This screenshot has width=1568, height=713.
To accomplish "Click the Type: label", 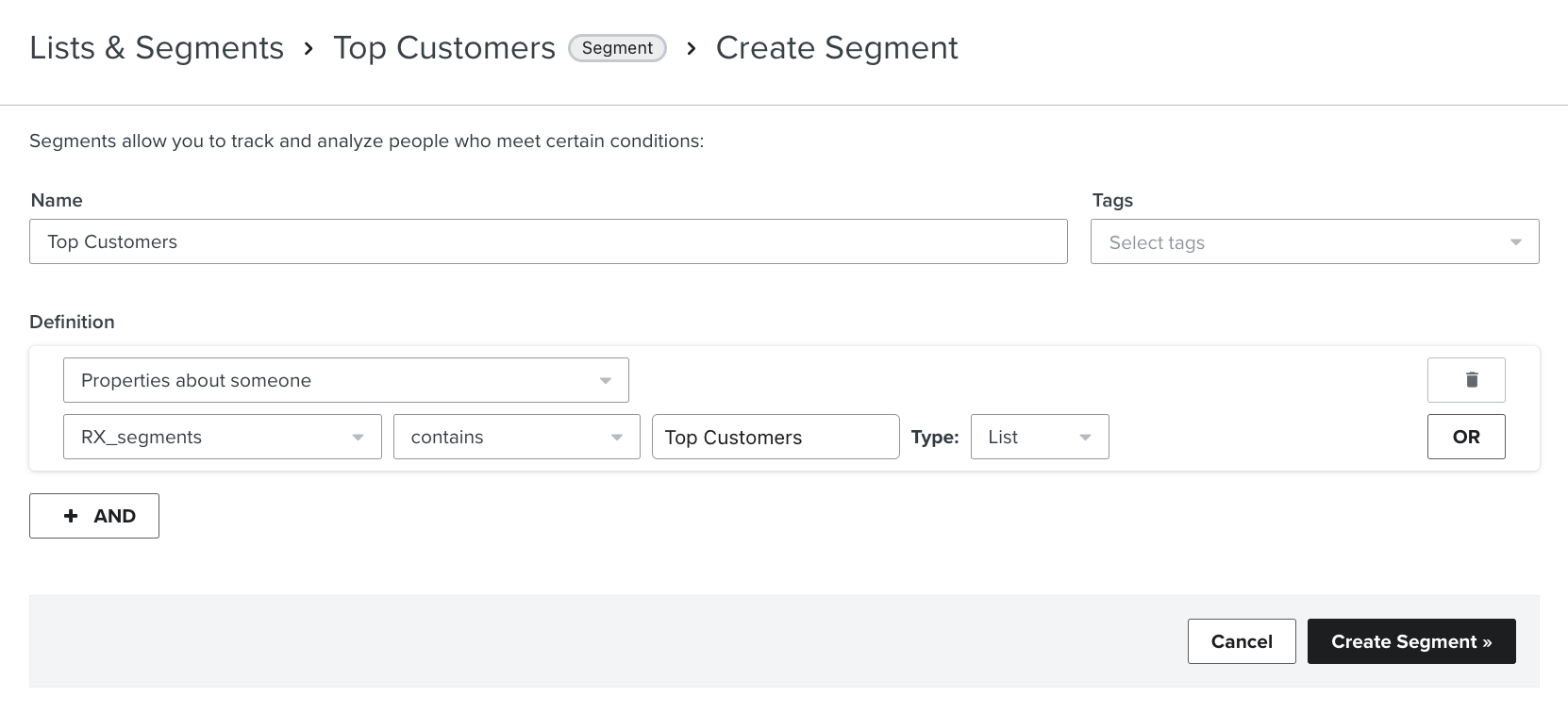I will 935,437.
